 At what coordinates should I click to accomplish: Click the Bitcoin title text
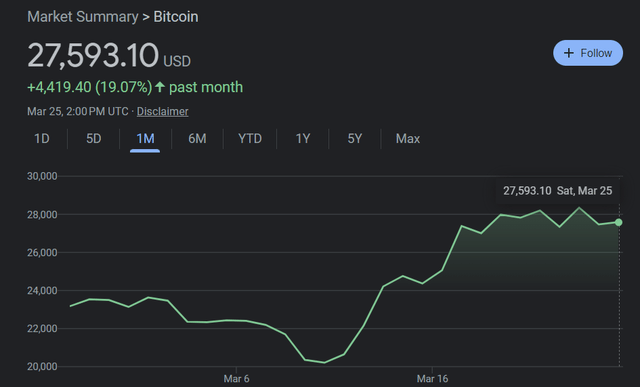point(176,17)
